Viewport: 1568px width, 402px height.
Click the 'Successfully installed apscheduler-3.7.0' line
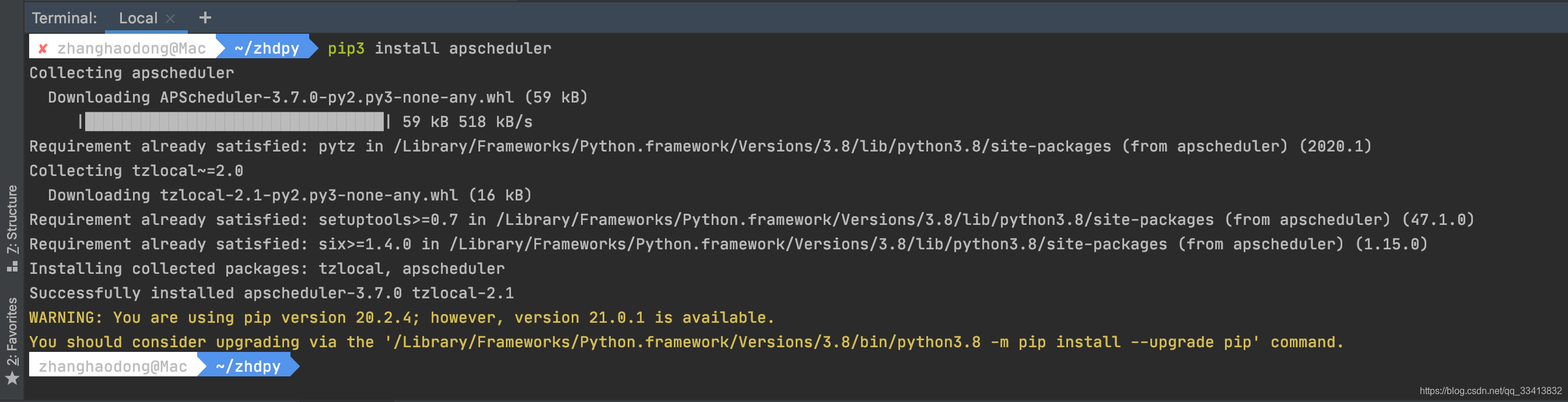[x=271, y=293]
